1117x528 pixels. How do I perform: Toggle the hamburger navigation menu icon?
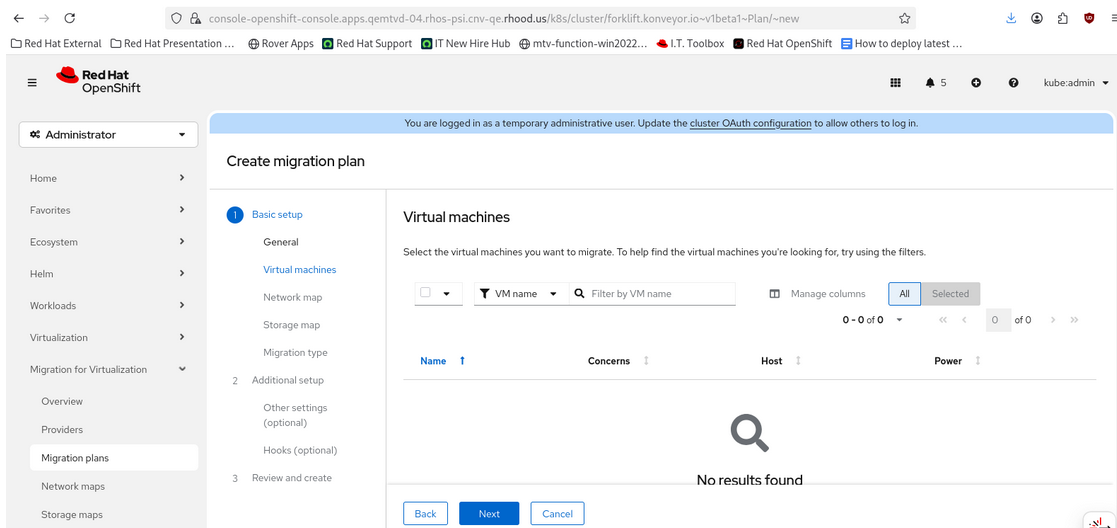[x=32, y=83]
